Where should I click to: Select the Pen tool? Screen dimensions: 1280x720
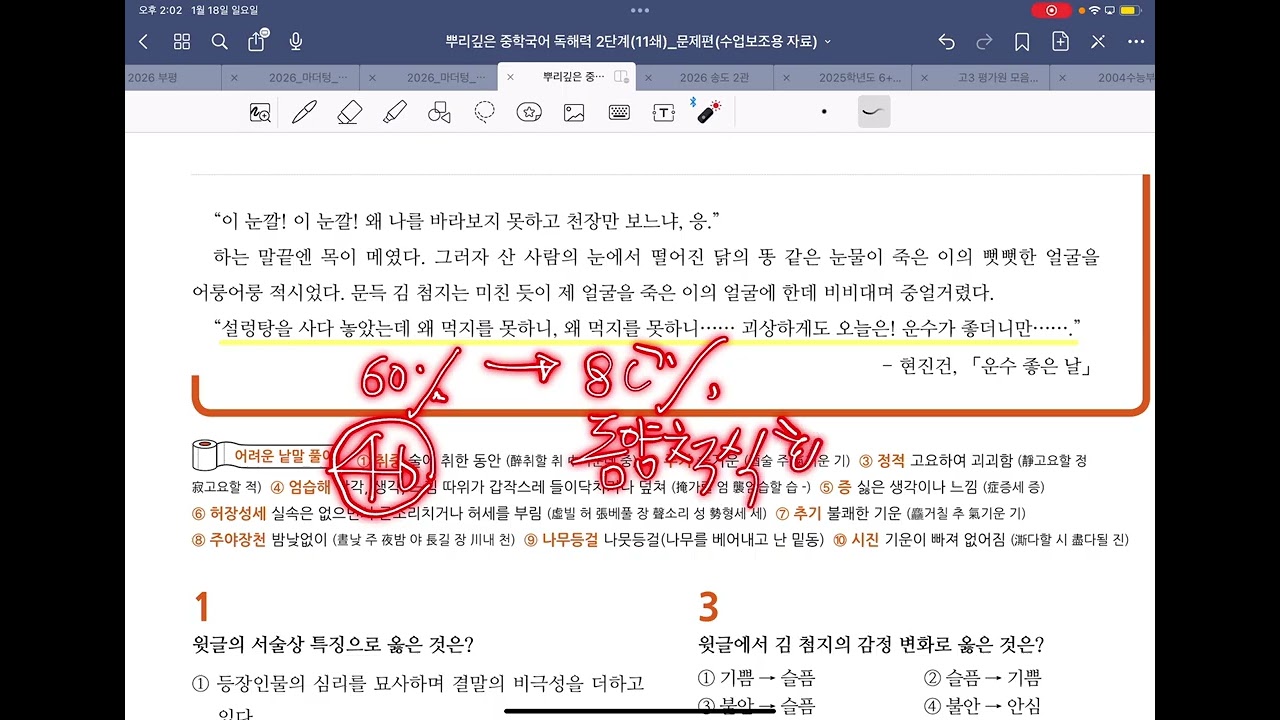pyautogui.click(x=304, y=112)
